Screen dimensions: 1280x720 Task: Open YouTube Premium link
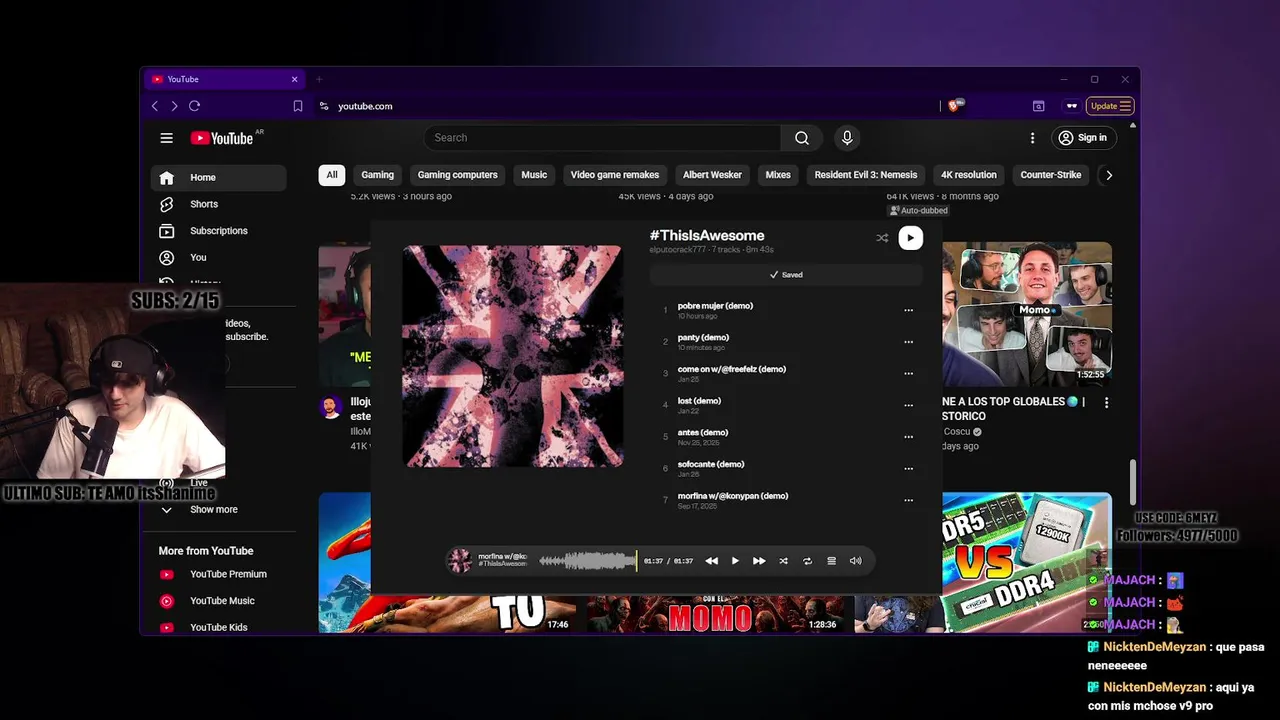(218, 574)
